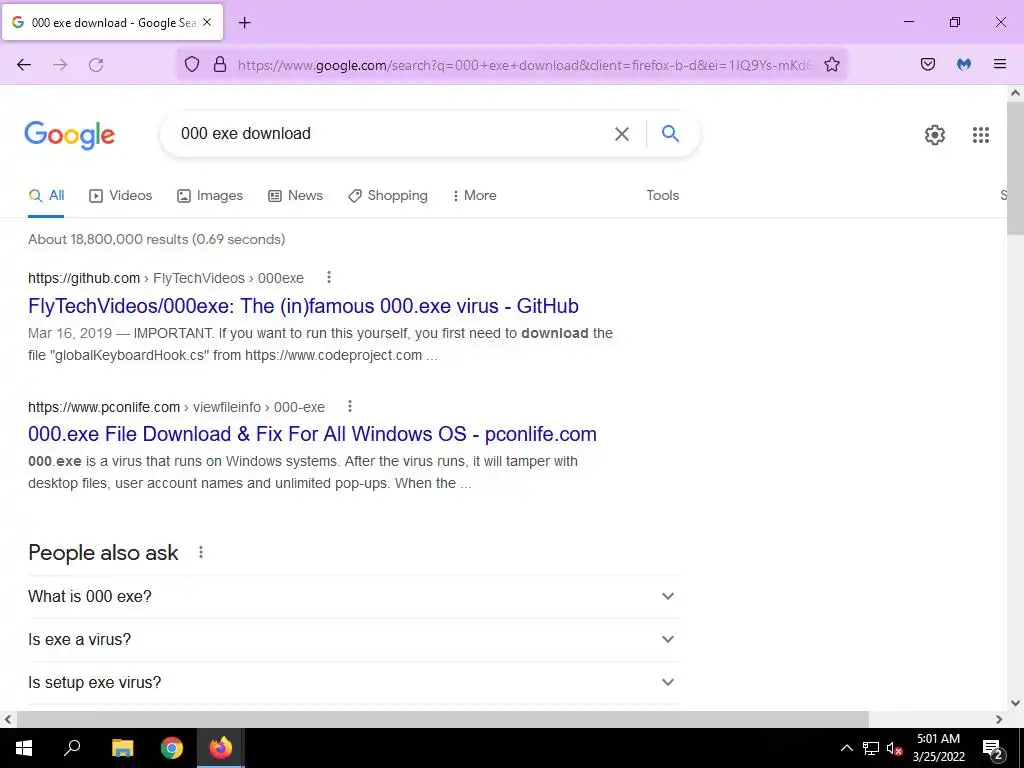Switch to Shopping results

(388, 195)
